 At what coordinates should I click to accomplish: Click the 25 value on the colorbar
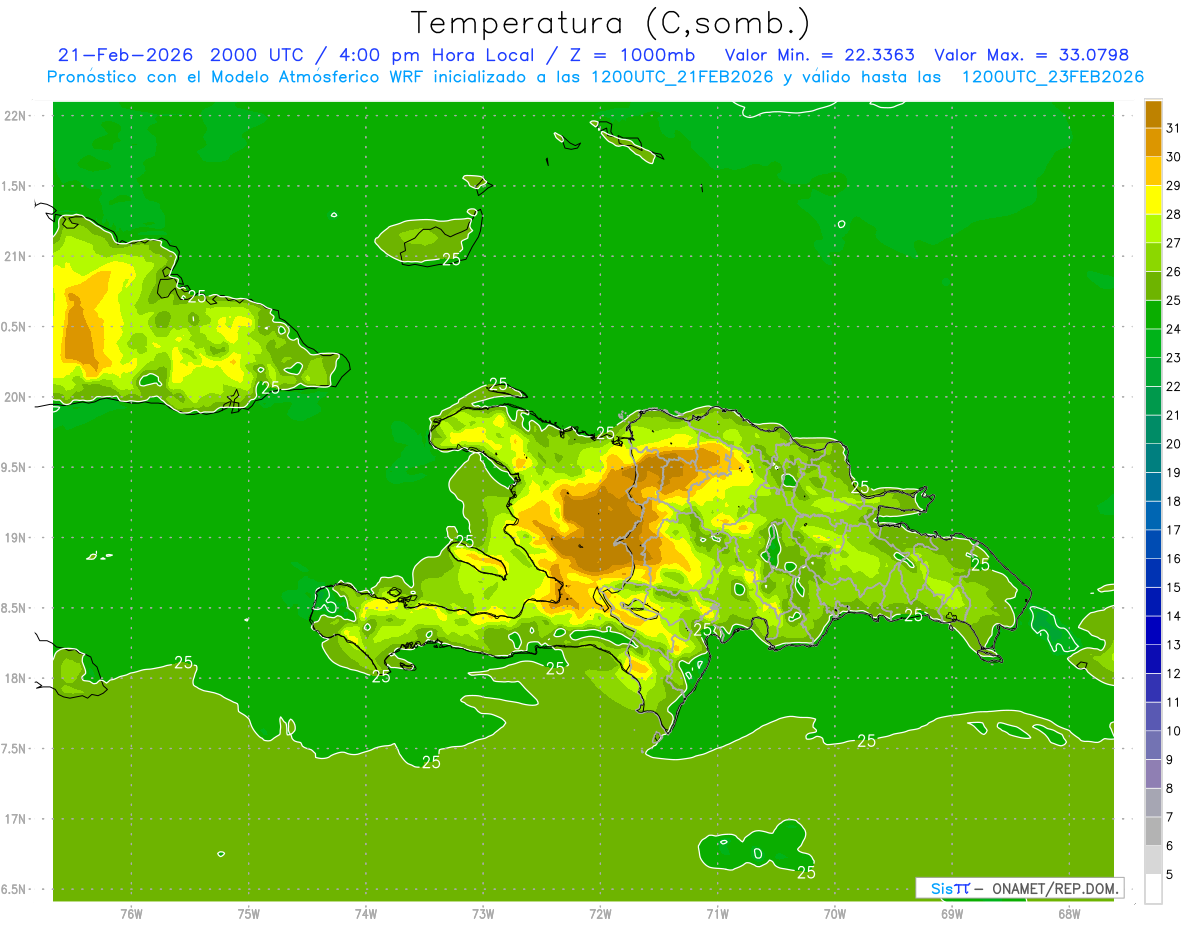tap(1173, 300)
